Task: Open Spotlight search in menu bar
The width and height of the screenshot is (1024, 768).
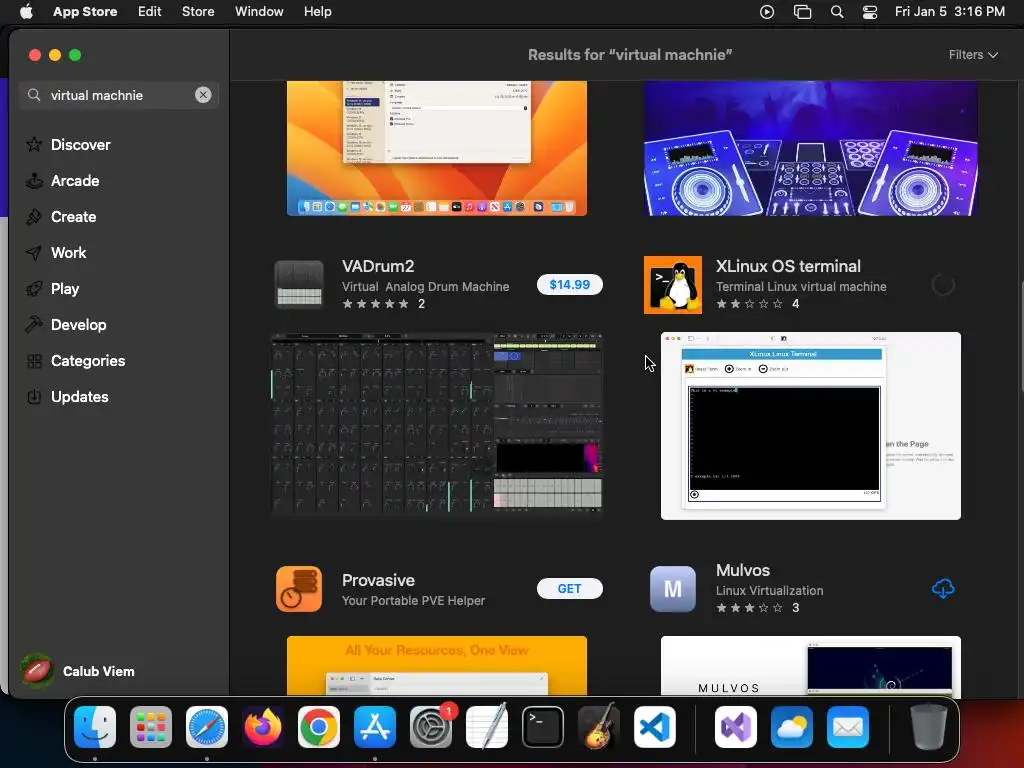Action: (837, 11)
